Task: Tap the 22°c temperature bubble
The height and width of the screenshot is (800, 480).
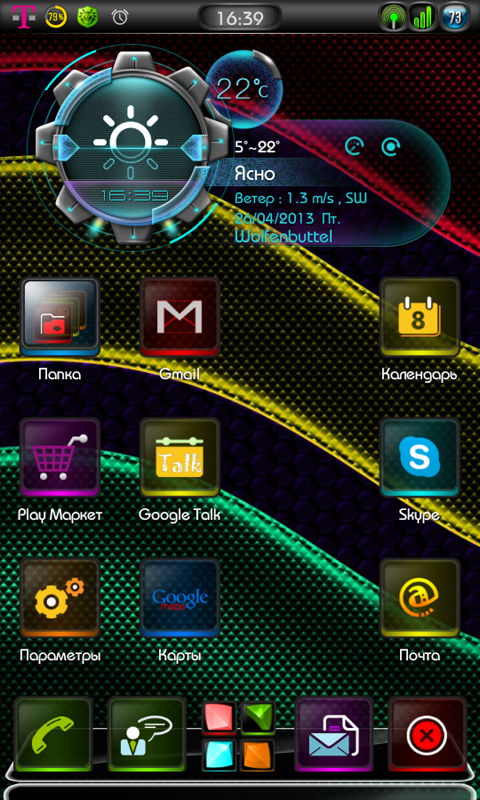Action: (x=244, y=88)
